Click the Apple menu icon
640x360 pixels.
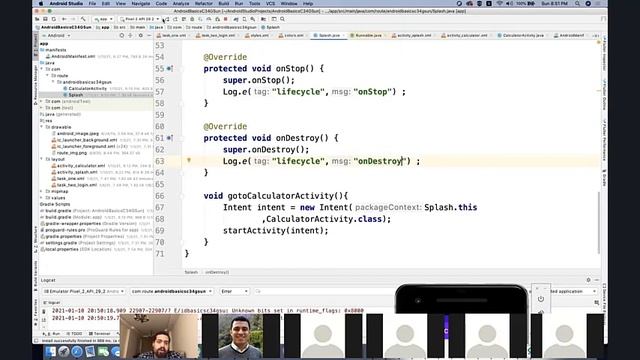(41, 3)
